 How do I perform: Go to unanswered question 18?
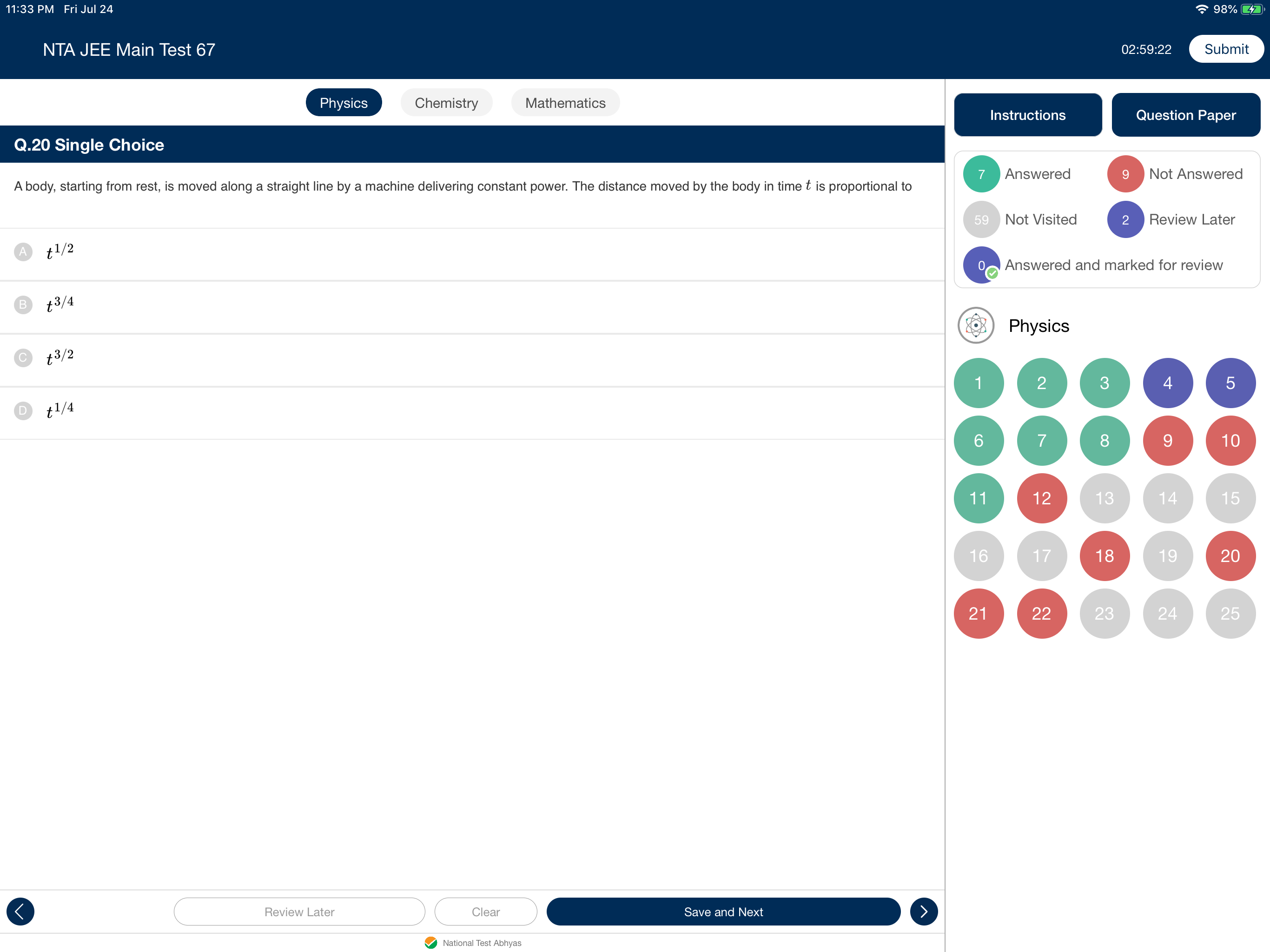tap(1104, 556)
